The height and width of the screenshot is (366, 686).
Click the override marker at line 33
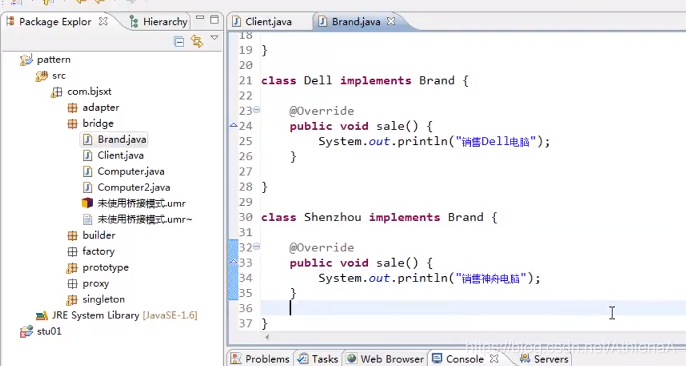tap(234, 262)
